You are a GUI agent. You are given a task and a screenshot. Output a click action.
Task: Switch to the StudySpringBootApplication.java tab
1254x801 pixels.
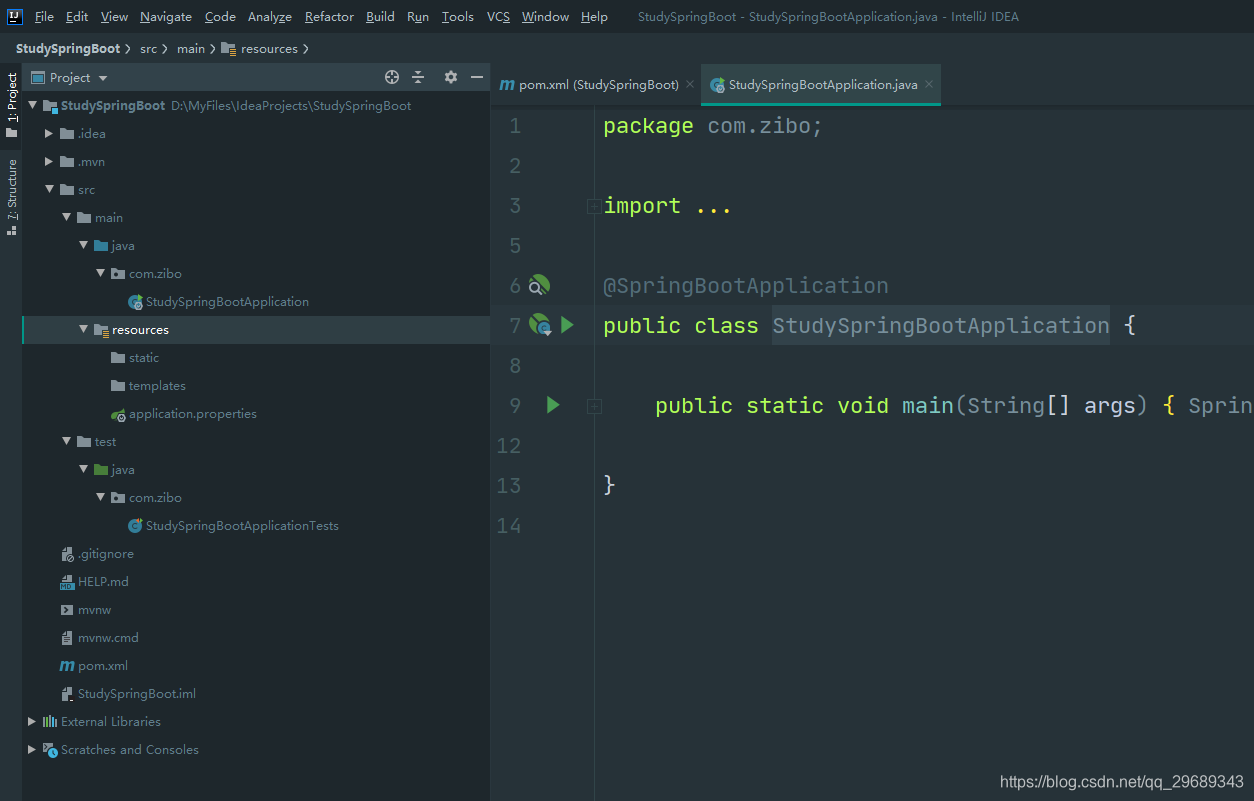822,85
